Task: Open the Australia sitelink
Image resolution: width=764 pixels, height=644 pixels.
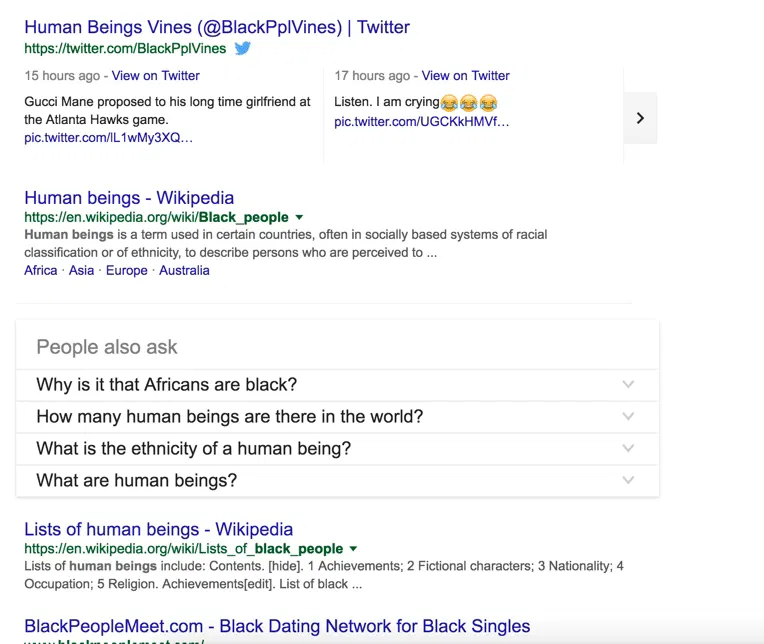Action: tap(184, 270)
